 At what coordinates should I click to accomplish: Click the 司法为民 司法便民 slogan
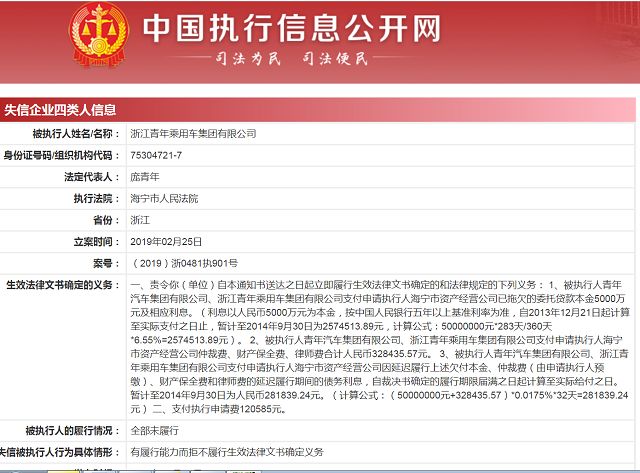pos(292,59)
